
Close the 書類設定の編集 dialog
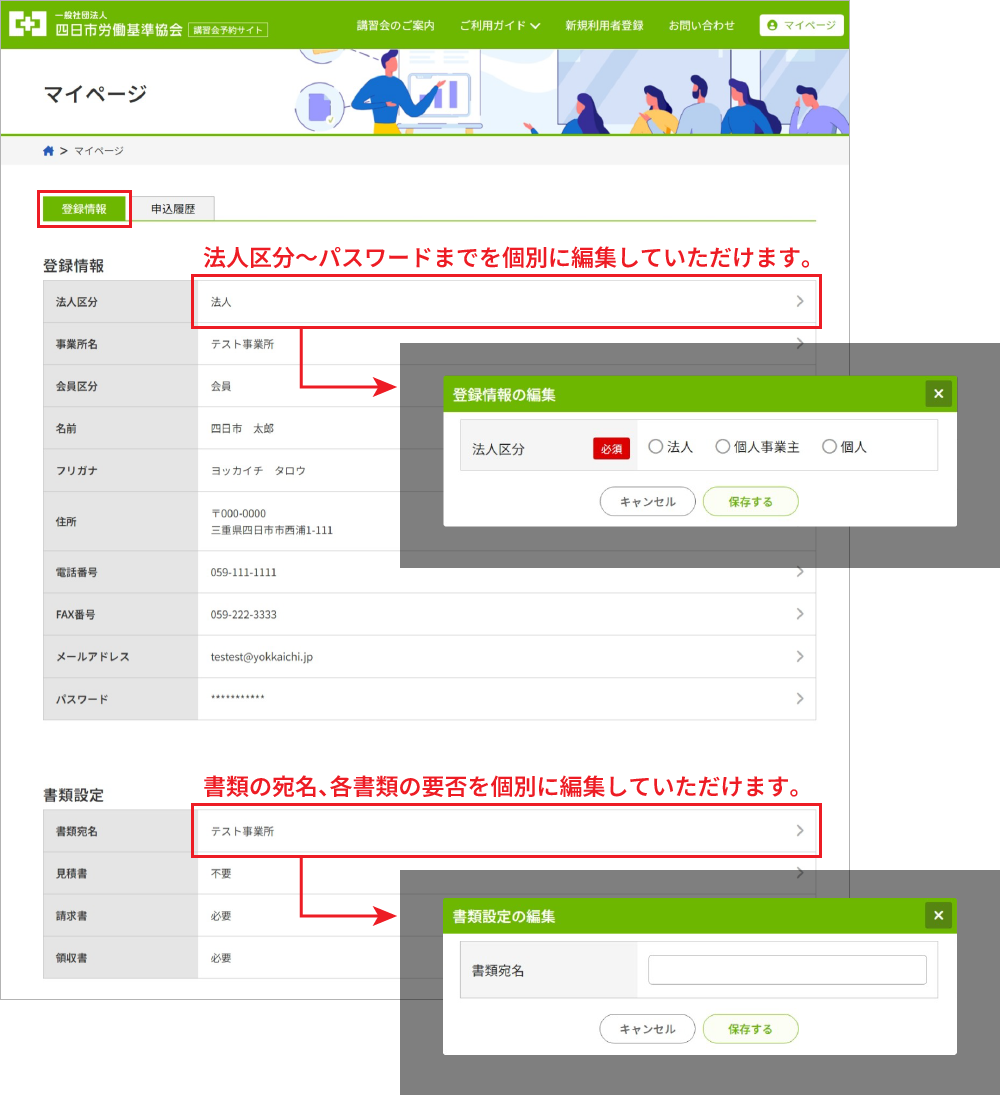pyautogui.click(x=938, y=916)
